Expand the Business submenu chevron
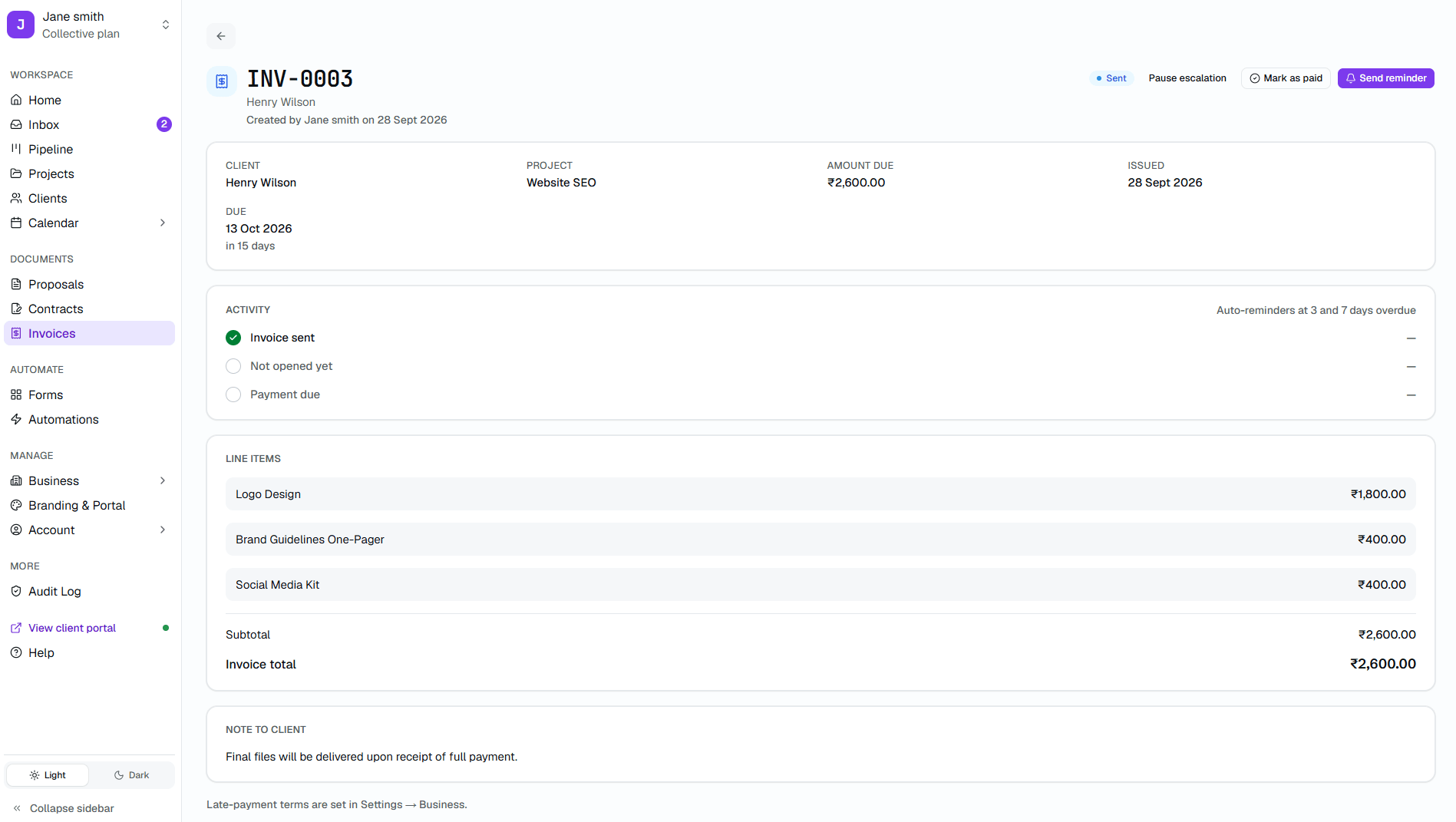Viewport: 1456px width, 822px height. coord(163,480)
